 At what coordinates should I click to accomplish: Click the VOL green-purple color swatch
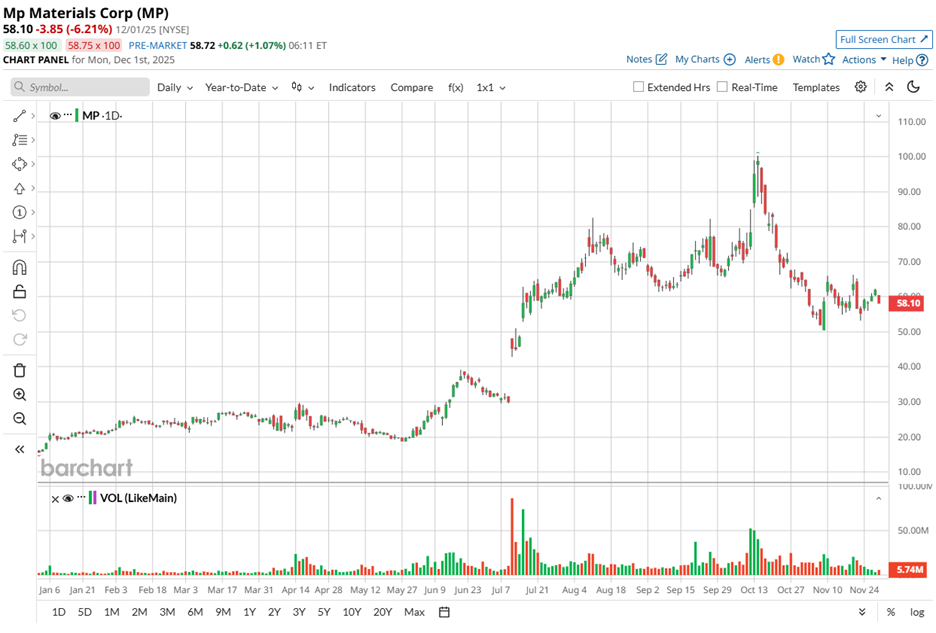tap(92, 498)
